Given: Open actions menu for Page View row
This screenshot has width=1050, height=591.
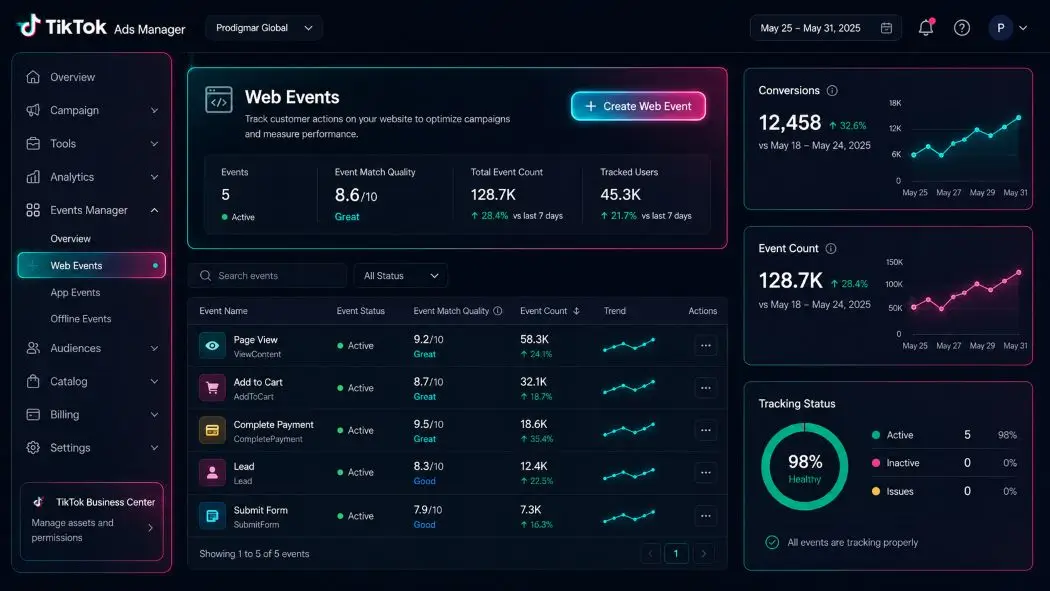Looking at the screenshot, I should pyautogui.click(x=706, y=346).
